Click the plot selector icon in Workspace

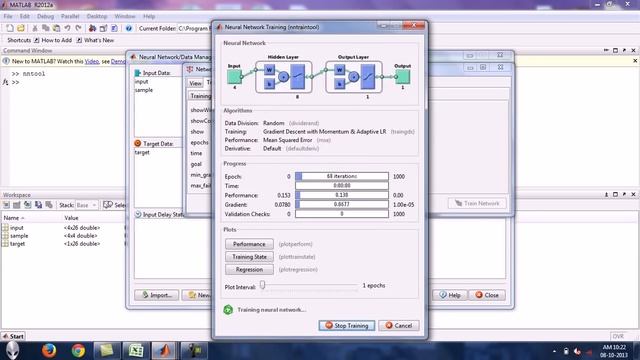[108, 204]
